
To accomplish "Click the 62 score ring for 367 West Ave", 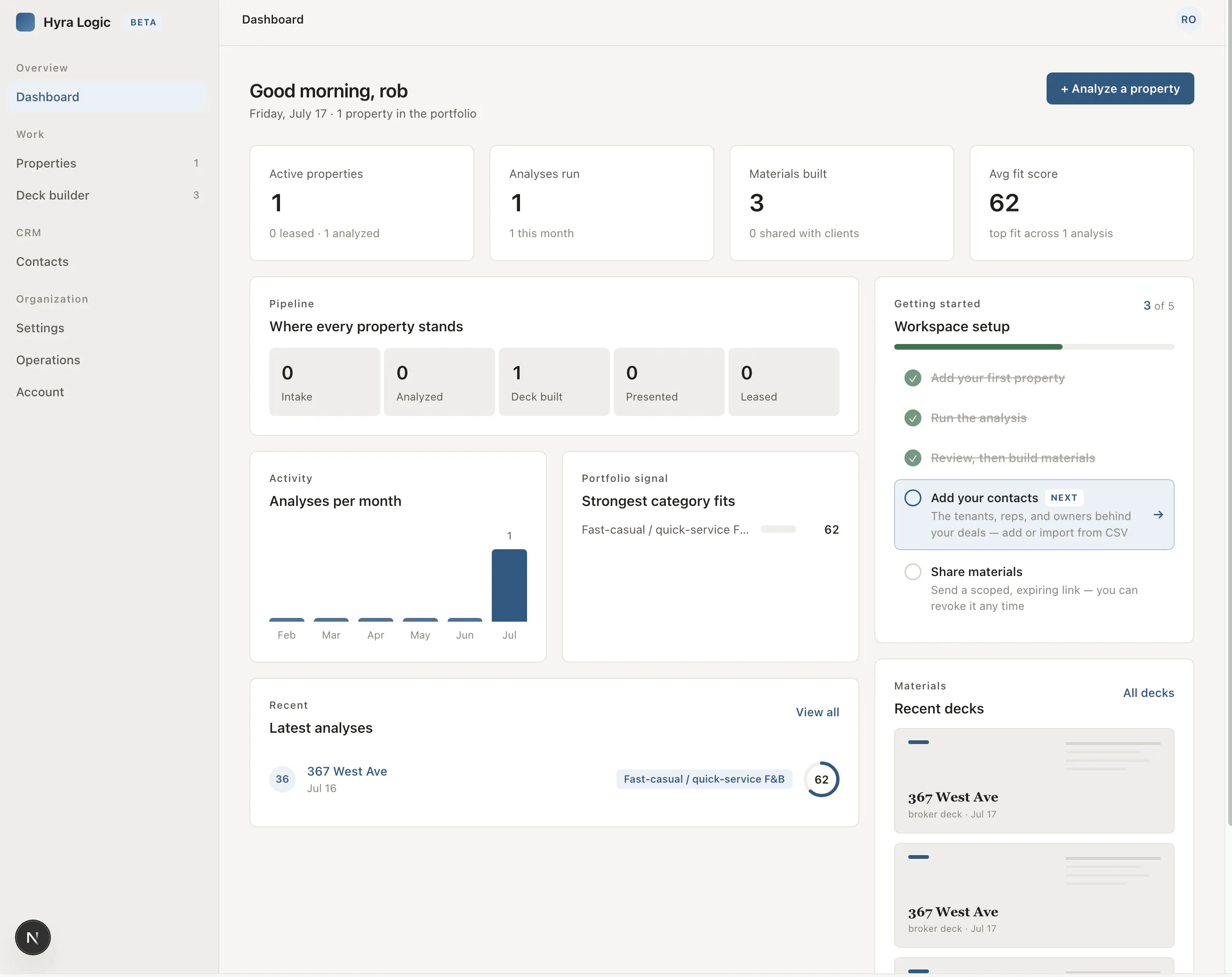I will tap(821, 779).
